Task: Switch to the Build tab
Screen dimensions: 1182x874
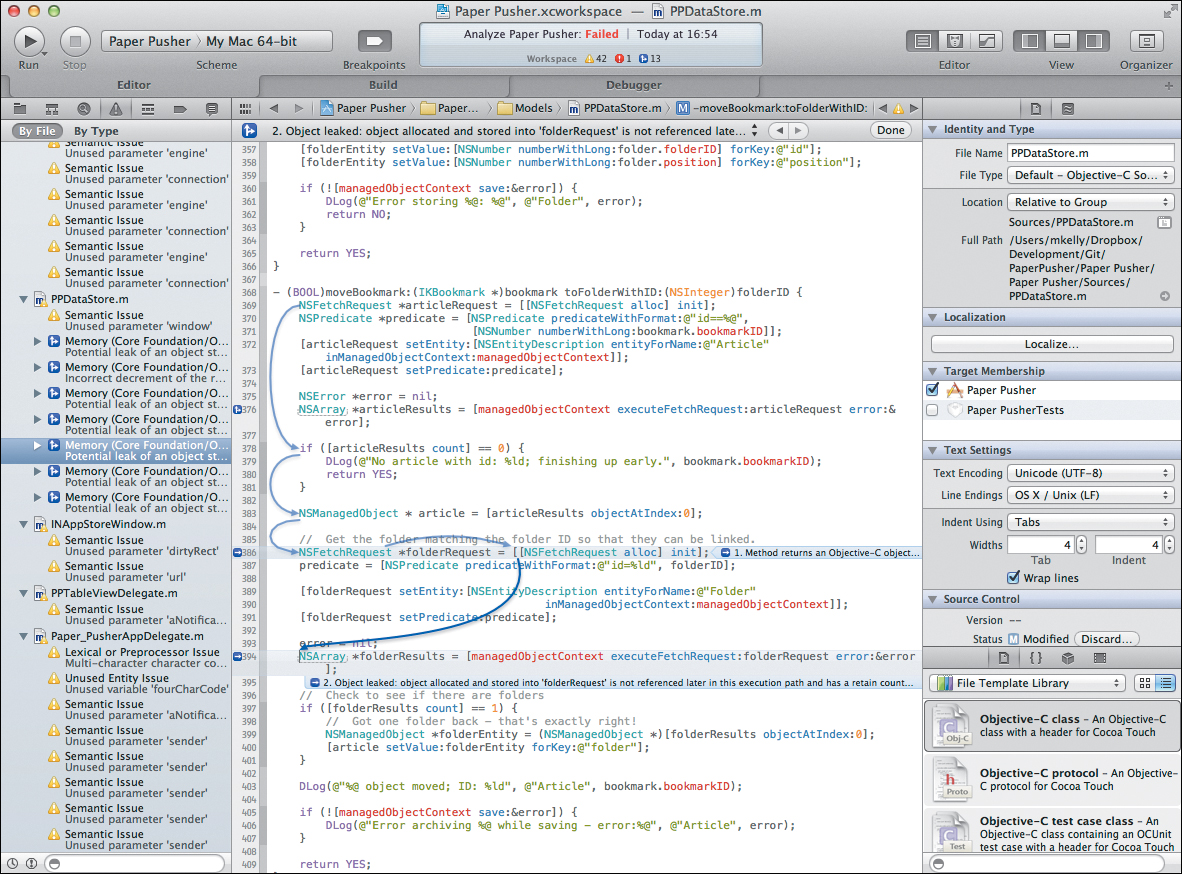Action: 383,85
